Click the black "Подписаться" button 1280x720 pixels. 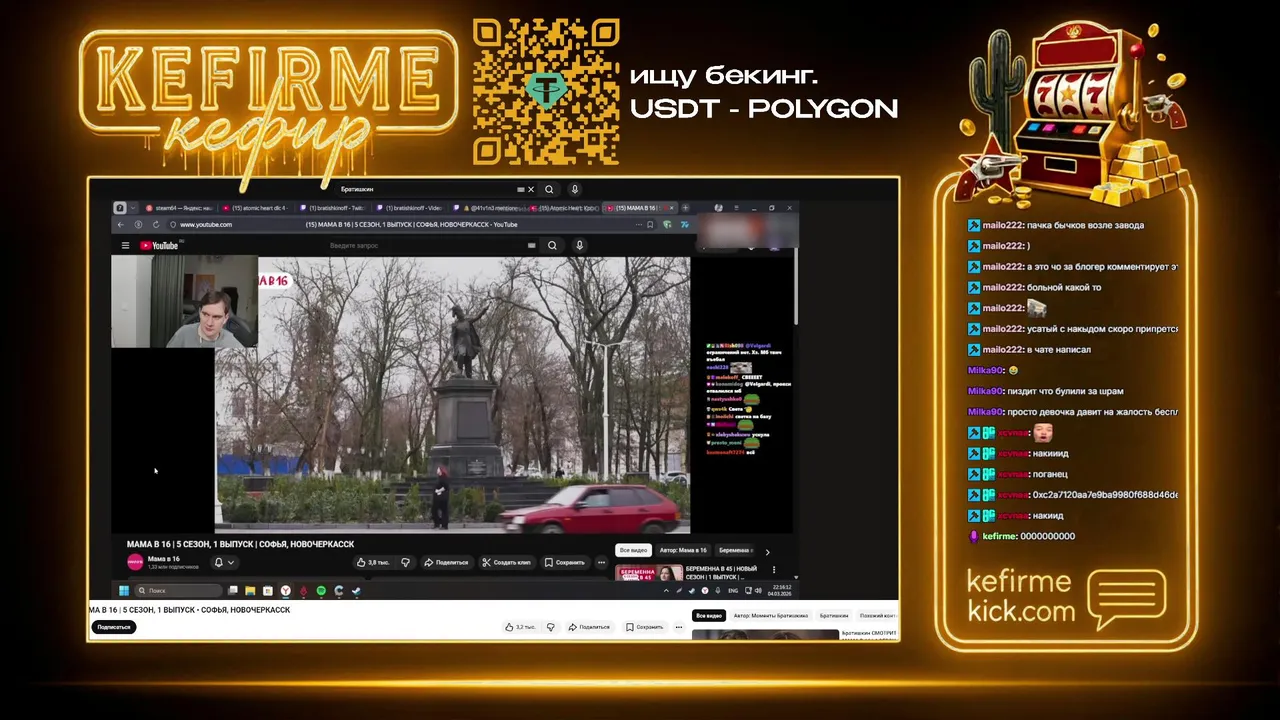pyautogui.click(x=114, y=627)
